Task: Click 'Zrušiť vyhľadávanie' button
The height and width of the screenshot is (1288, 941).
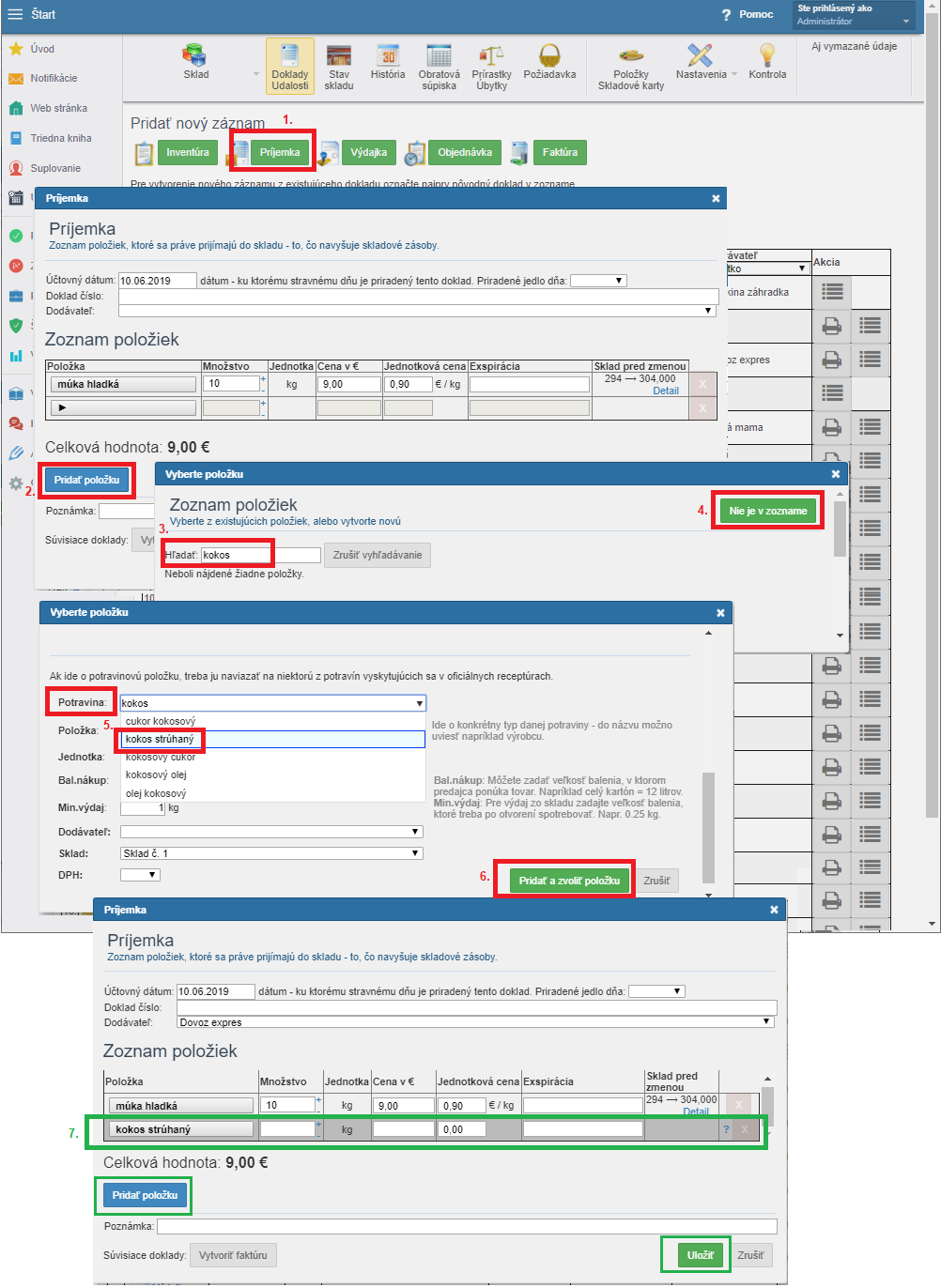Action: click(x=378, y=555)
